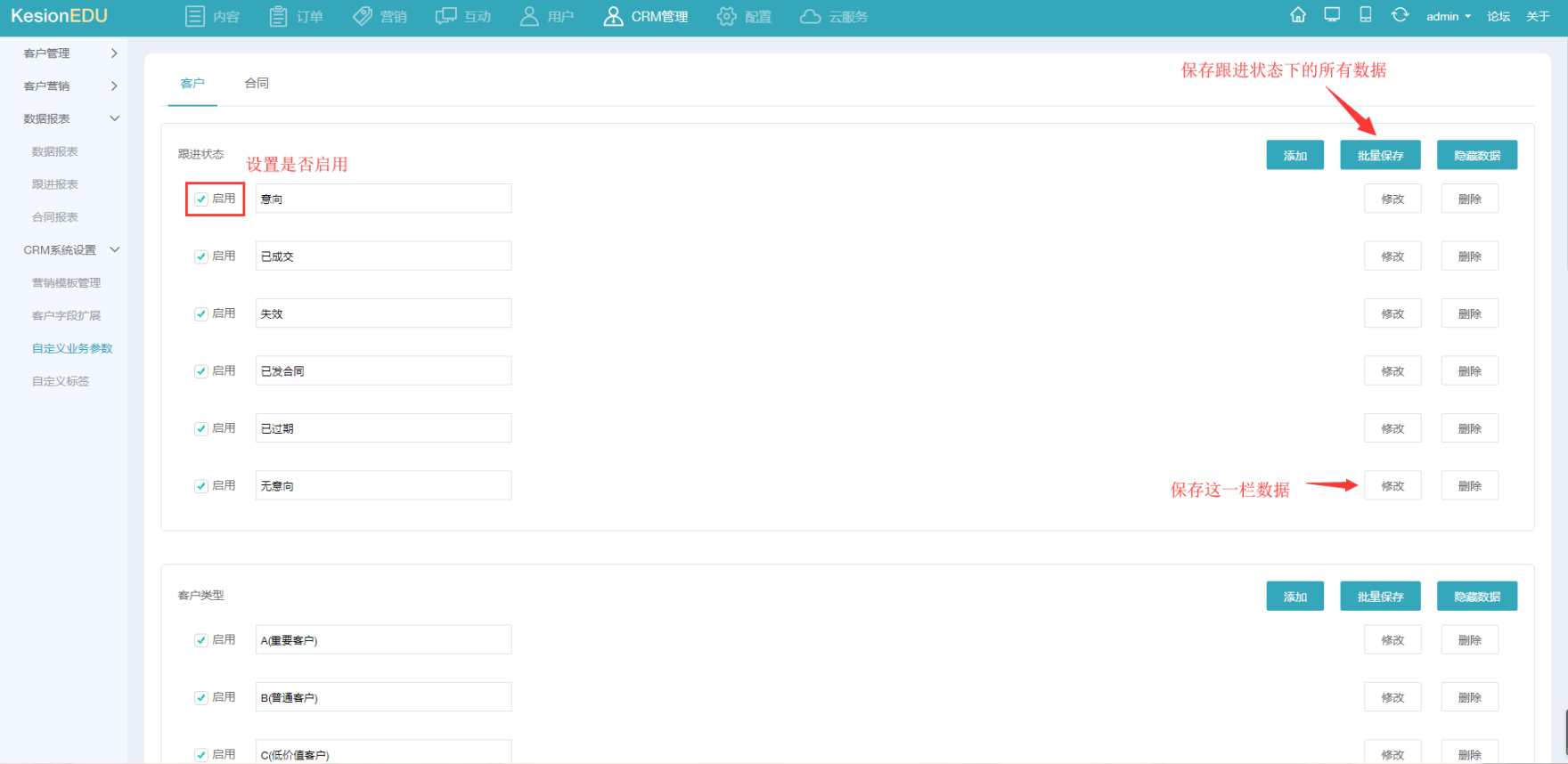
Task: Click 修改 for the 已发合同 row
Action: (1392, 371)
